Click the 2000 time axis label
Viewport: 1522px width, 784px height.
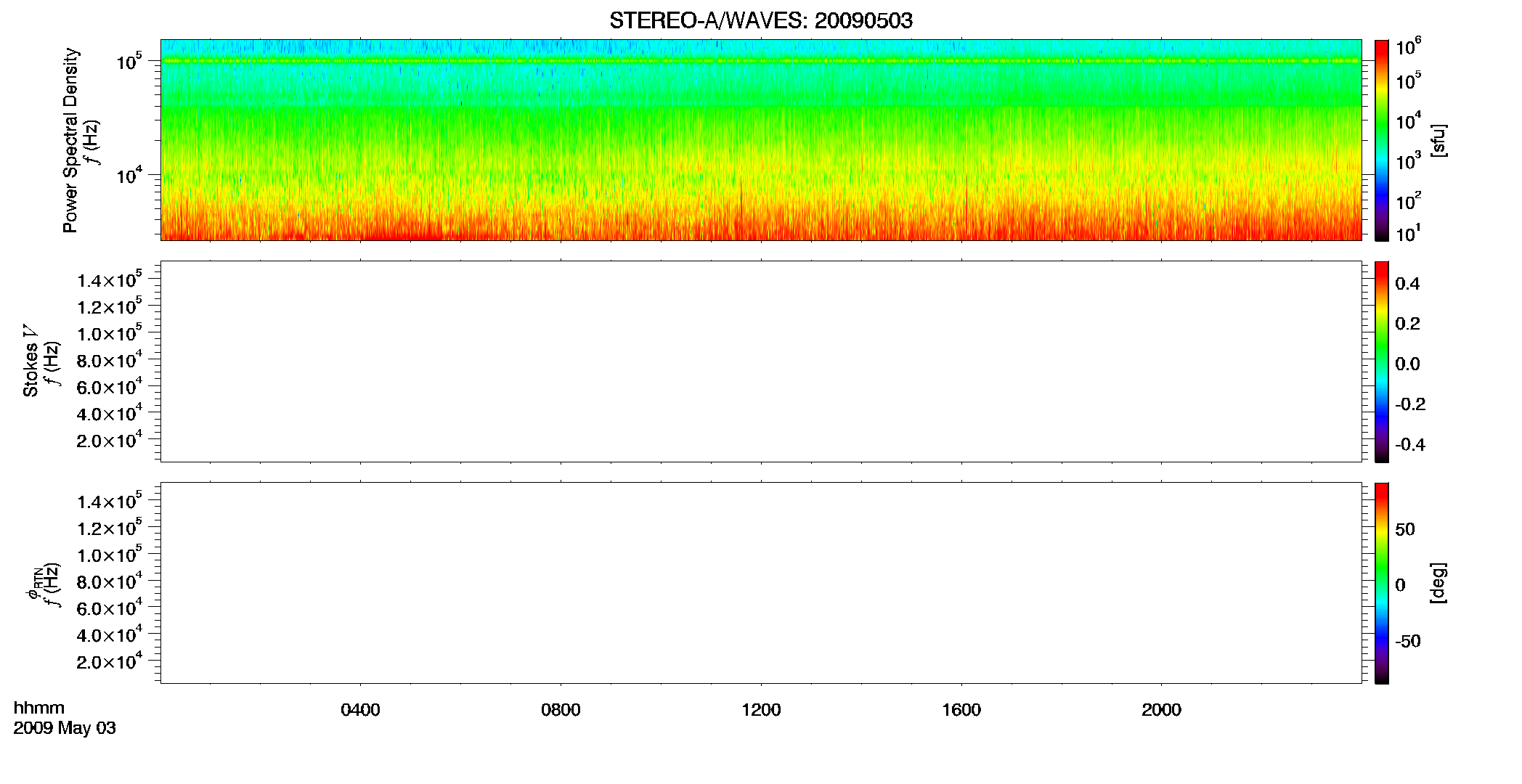(1161, 710)
